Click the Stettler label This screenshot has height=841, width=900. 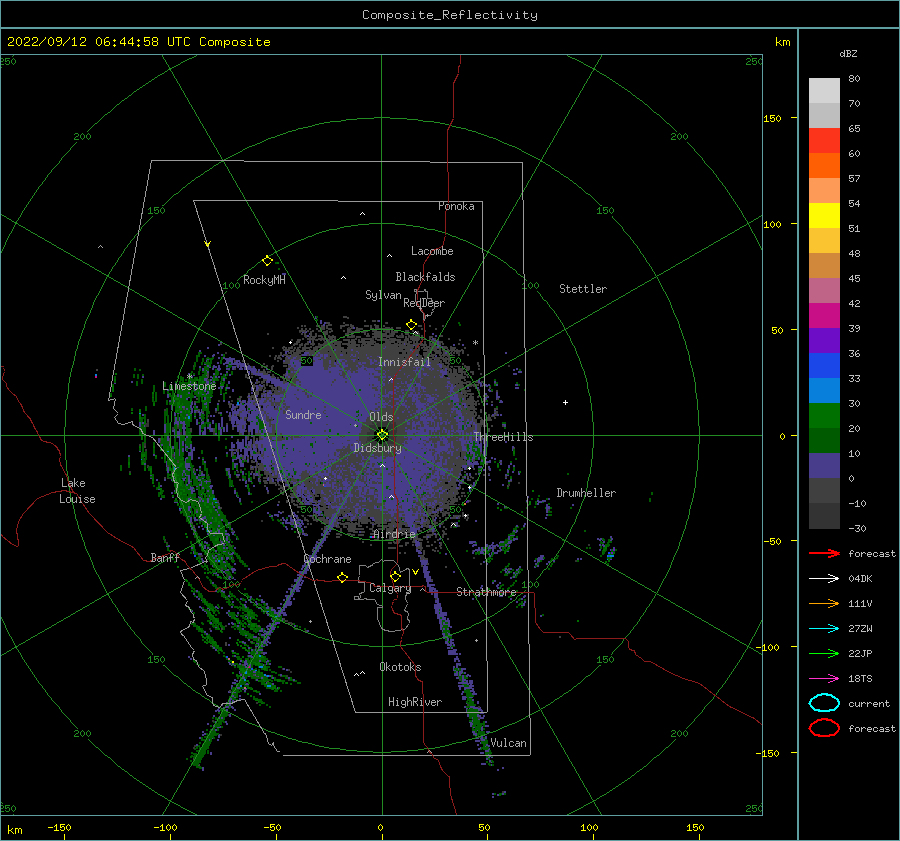coord(583,289)
